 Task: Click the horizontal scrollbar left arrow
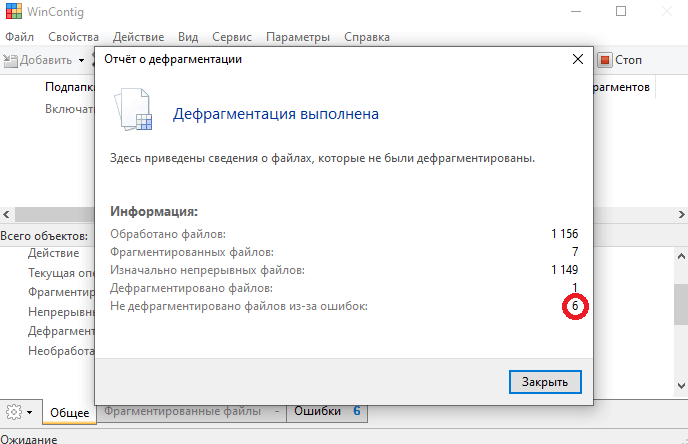pyautogui.click(x=7, y=214)
